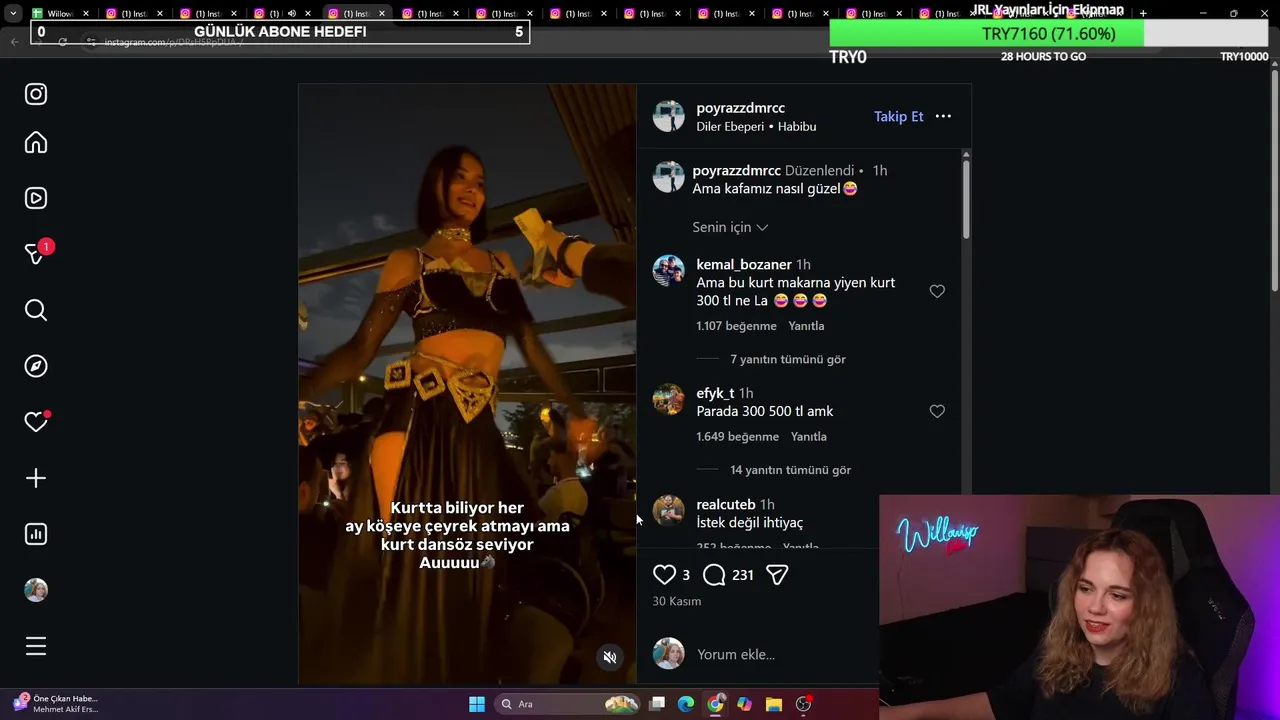
Task: Like the post with the heart icon
Action: (x=664, y=574)
